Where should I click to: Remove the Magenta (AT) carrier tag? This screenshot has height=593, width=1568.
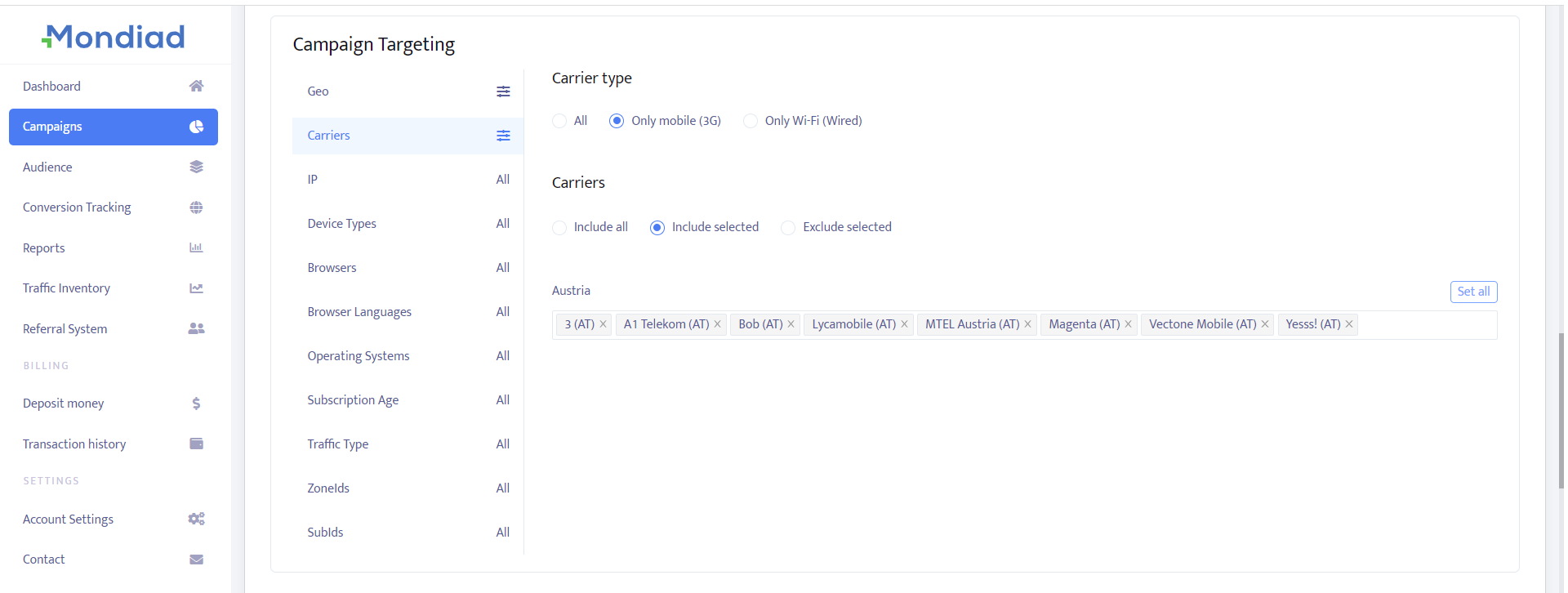(x=1128, y=324)
